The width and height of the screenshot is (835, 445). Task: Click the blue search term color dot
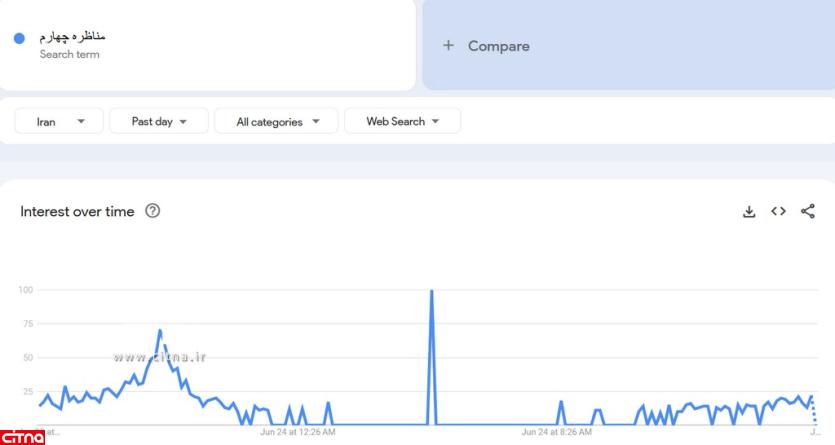tap(19, 38)
